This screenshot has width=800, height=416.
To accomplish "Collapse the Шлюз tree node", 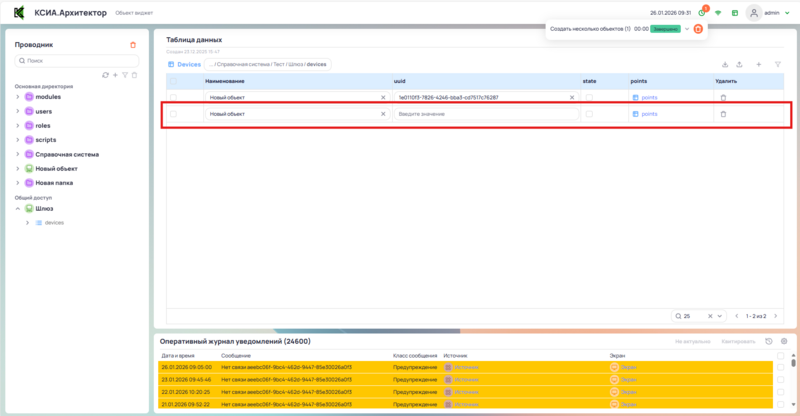I will 17,208.
